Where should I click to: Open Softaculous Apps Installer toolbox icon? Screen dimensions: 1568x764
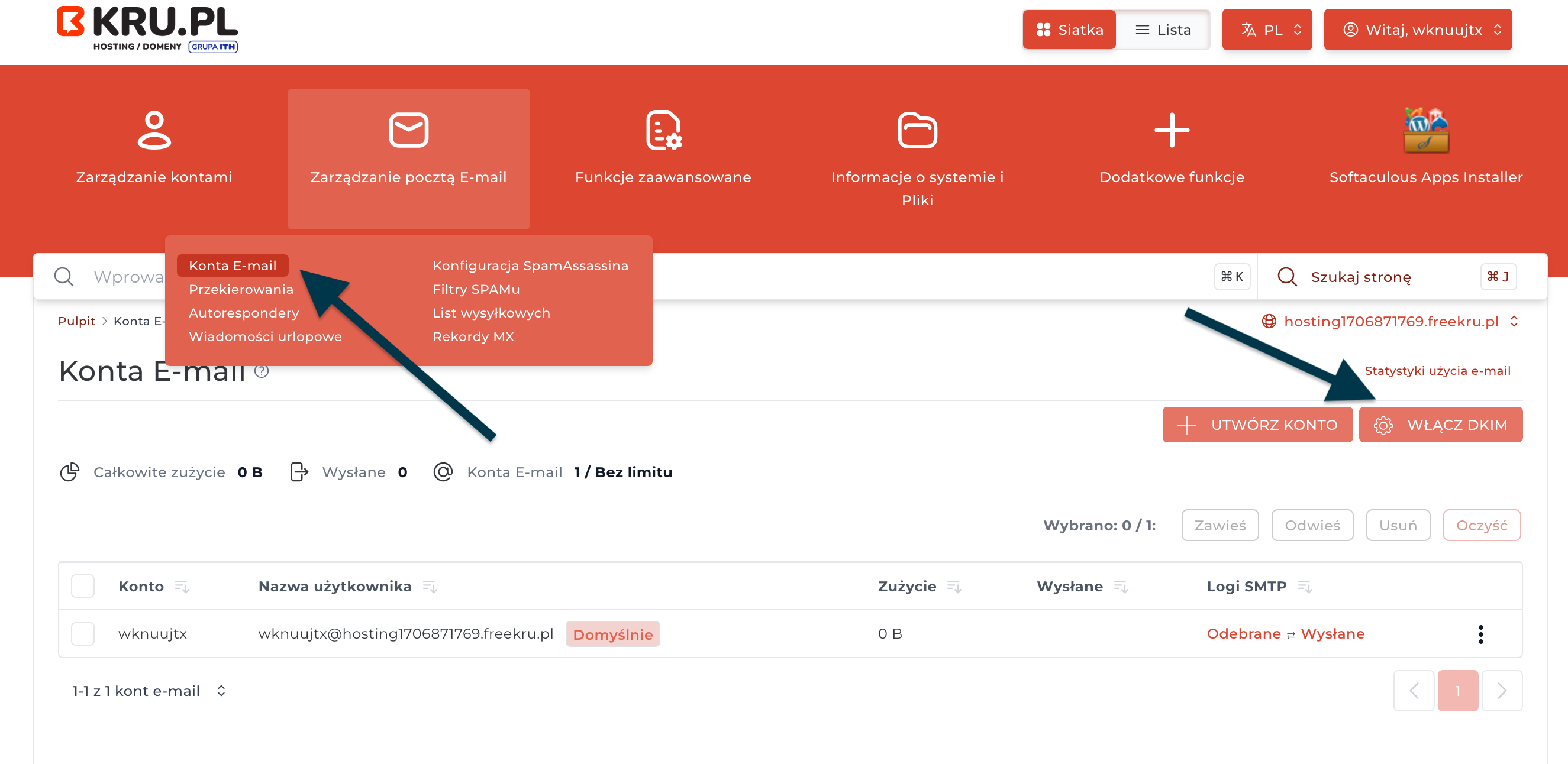1425,130
